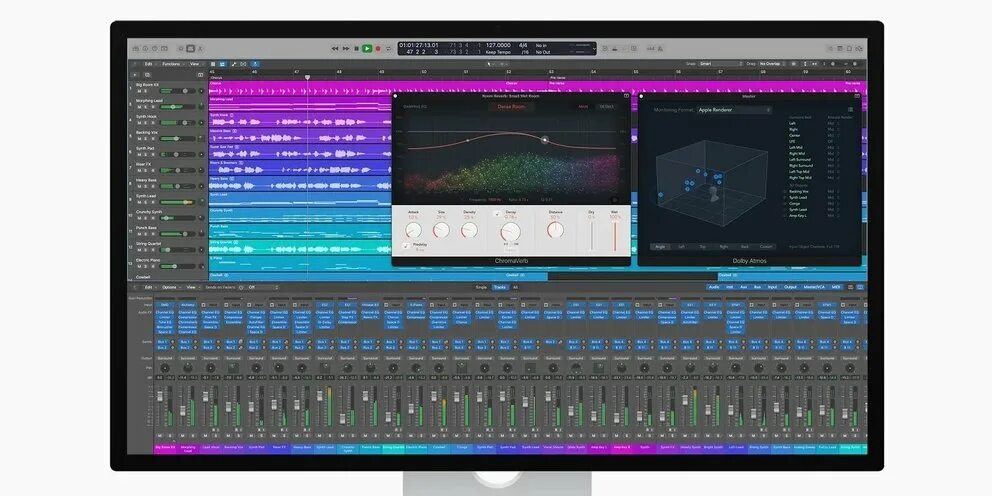Image resolution: width=992 pixels, height=496 pixels.
Task: Open the Sends on Faders Off dropdown
Action: [x=263, y=287]
